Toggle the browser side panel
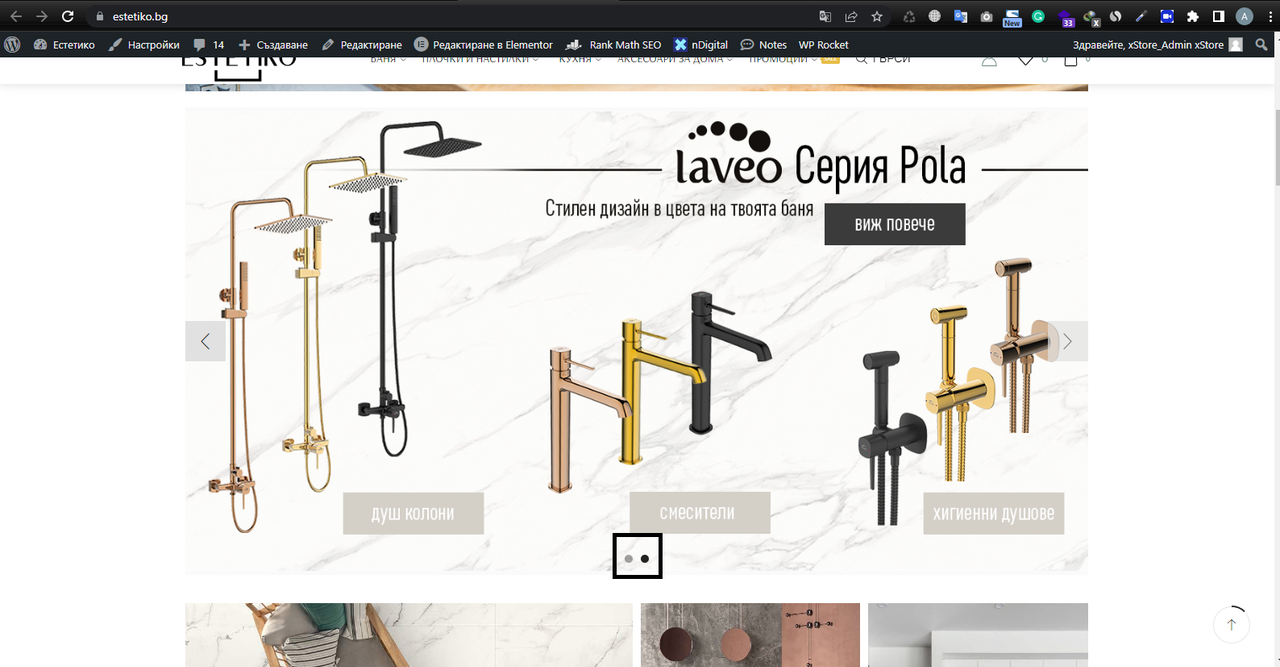This screenshot has width=1280, height=667. pos(1218,16)
